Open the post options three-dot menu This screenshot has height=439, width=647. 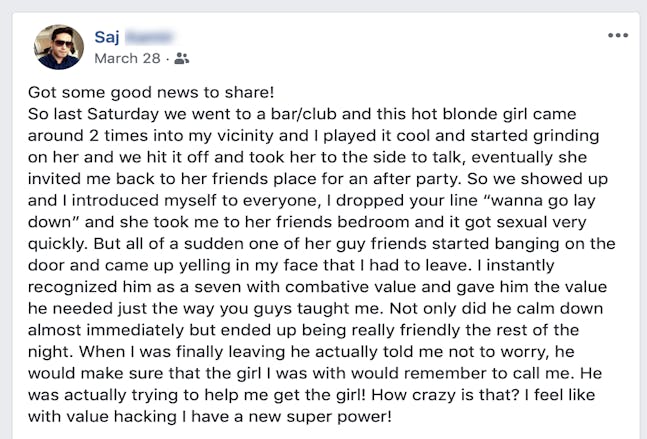(618, 35)
